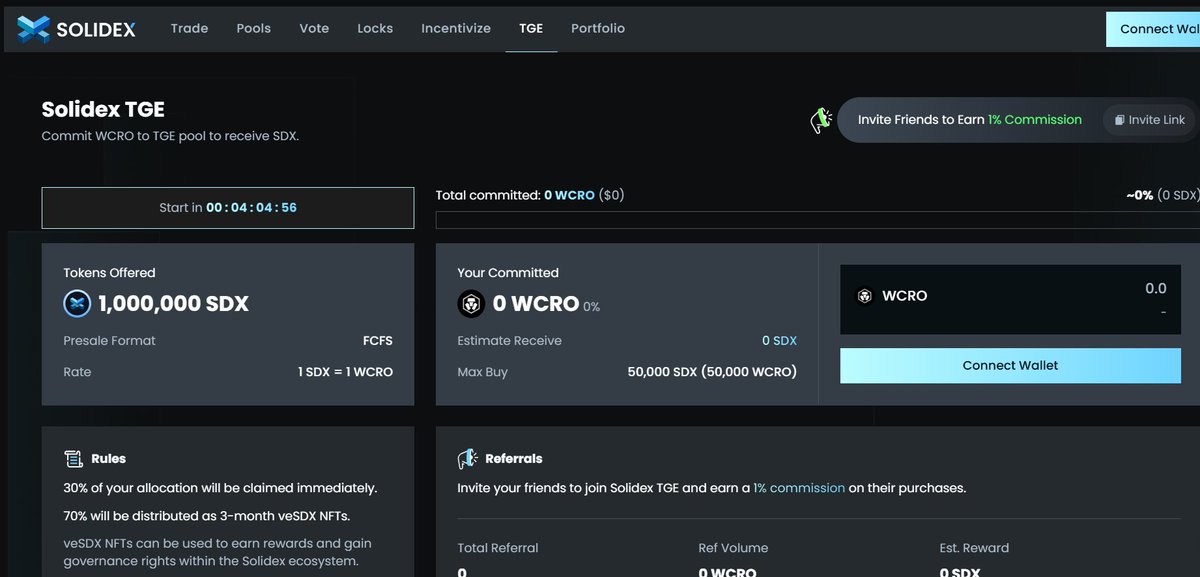Click the Presale Format label
Viewport: 1200px width, 577px height.
[x=110, y=341]
